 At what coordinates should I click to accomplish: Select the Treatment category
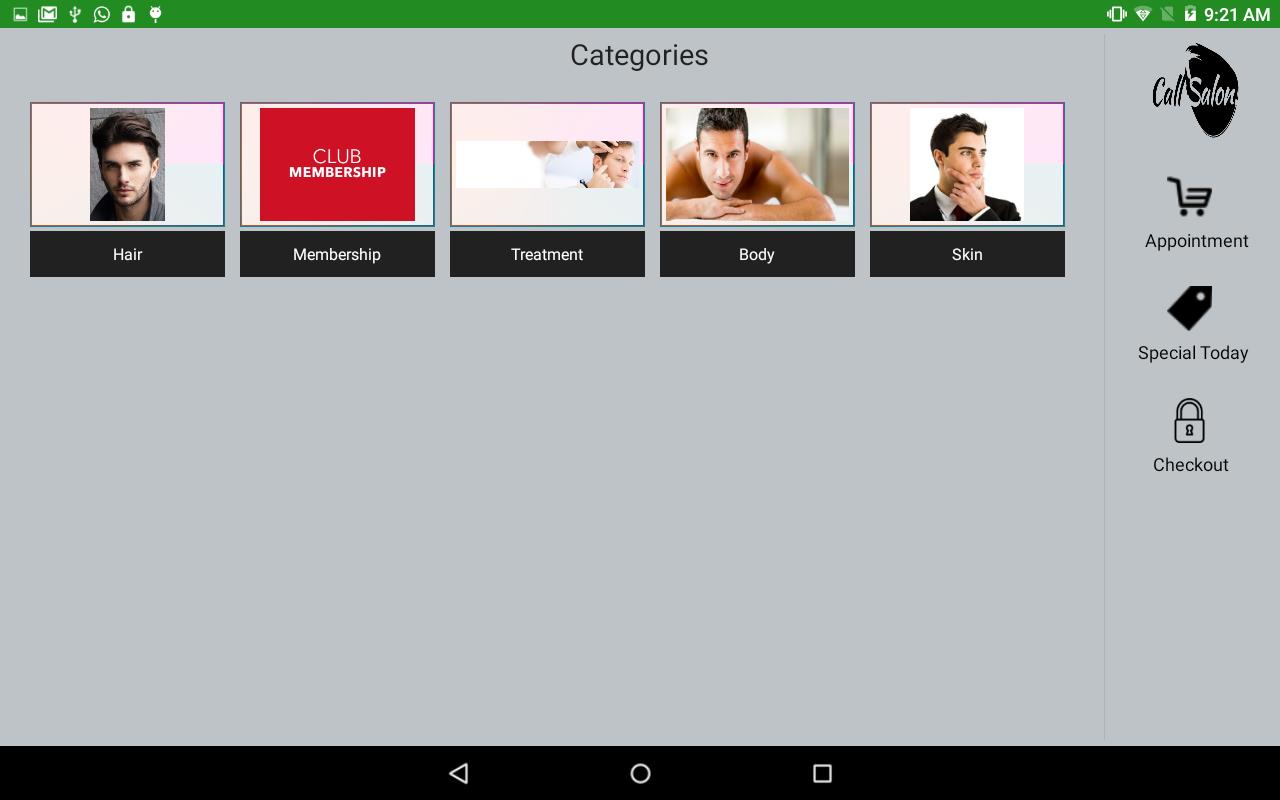click(547, 254)
